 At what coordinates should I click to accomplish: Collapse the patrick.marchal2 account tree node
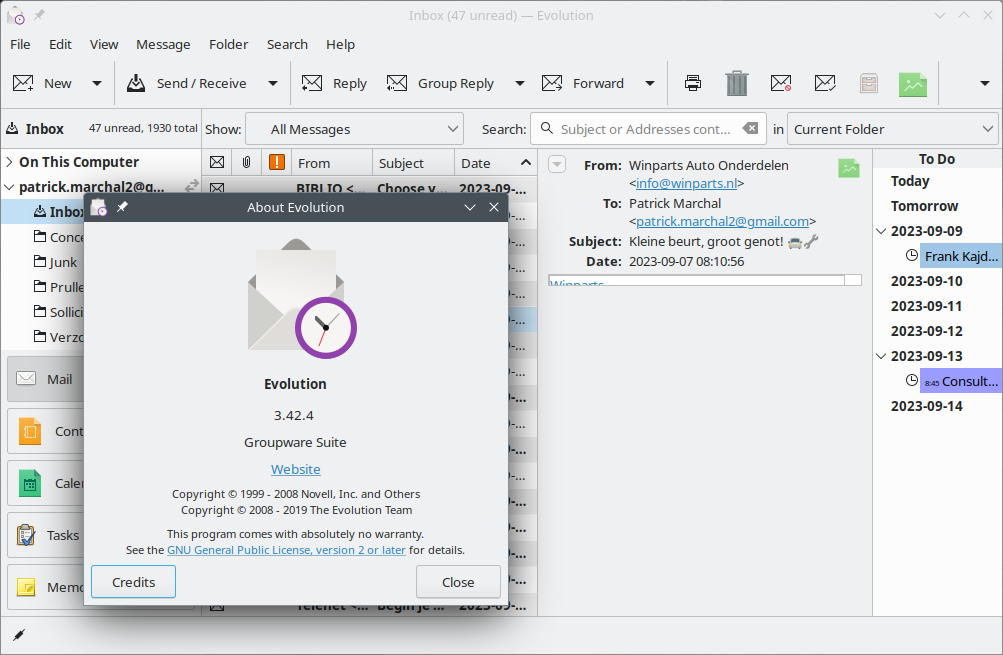pyautogui.click(x=9, y=187)
